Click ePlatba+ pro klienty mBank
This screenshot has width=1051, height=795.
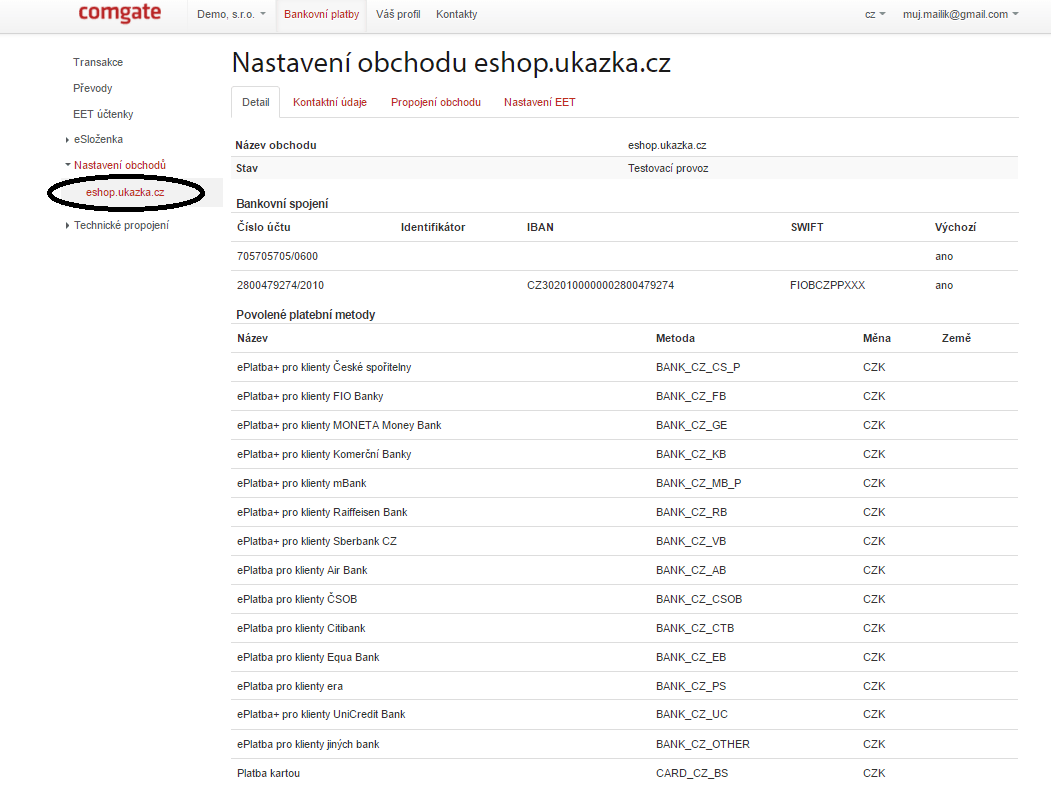click(302, 483)
